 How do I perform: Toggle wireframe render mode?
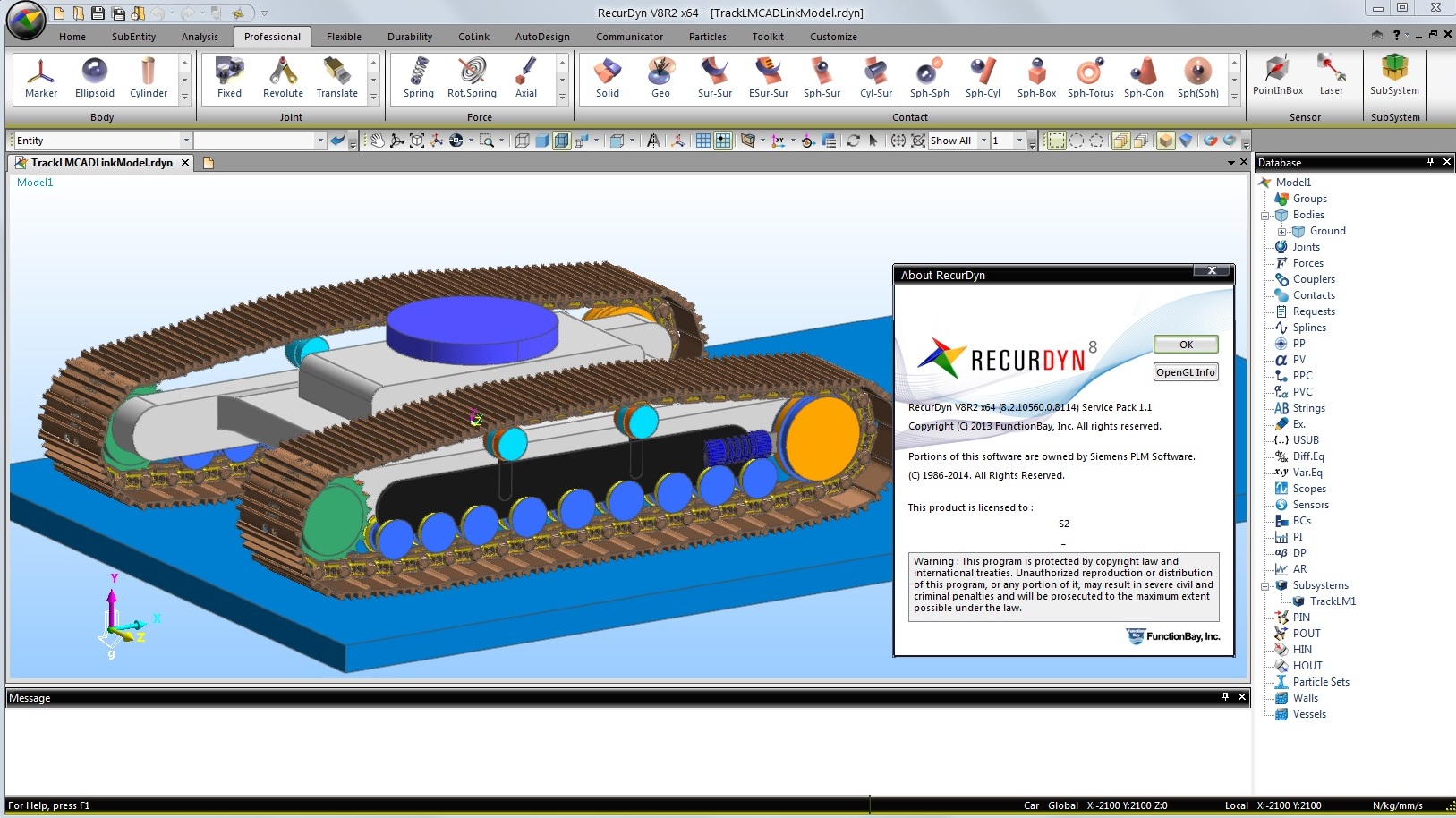coord(523,141)
